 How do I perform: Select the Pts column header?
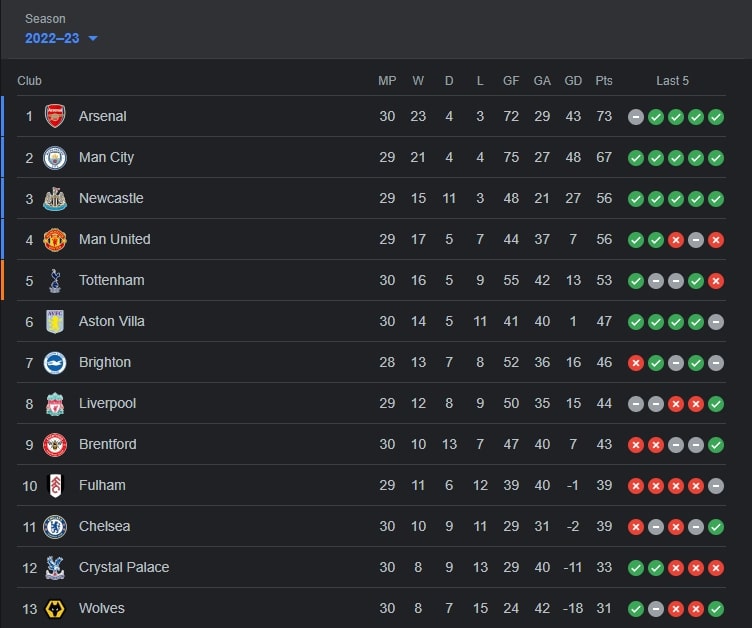604,81
